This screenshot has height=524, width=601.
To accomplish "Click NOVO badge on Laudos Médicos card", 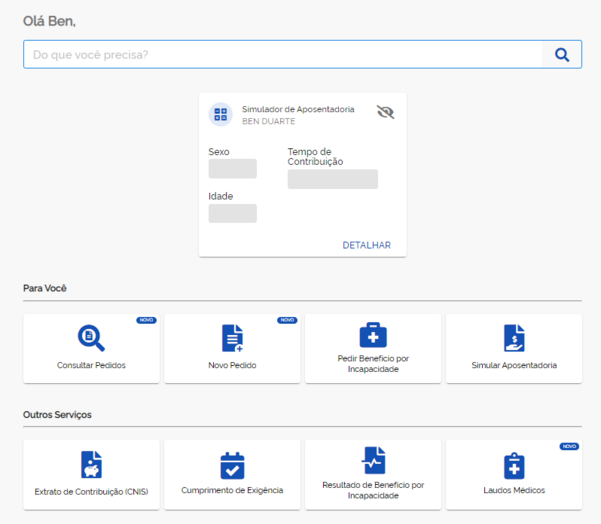I will [x=569, y=446].
